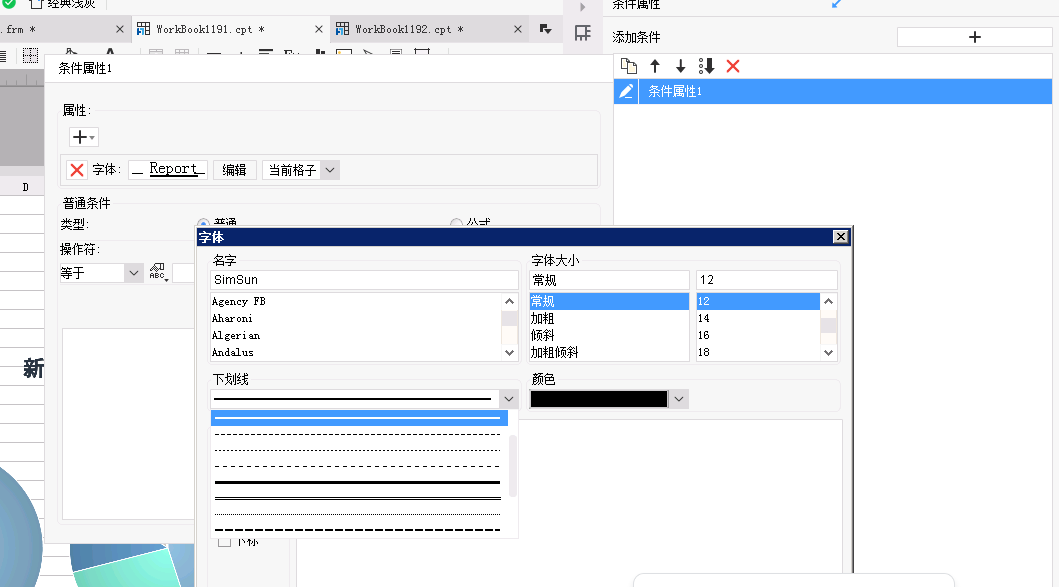Choose the highlighted thin solid underline option
This screenshot has height=587, width=1059.
359,418
